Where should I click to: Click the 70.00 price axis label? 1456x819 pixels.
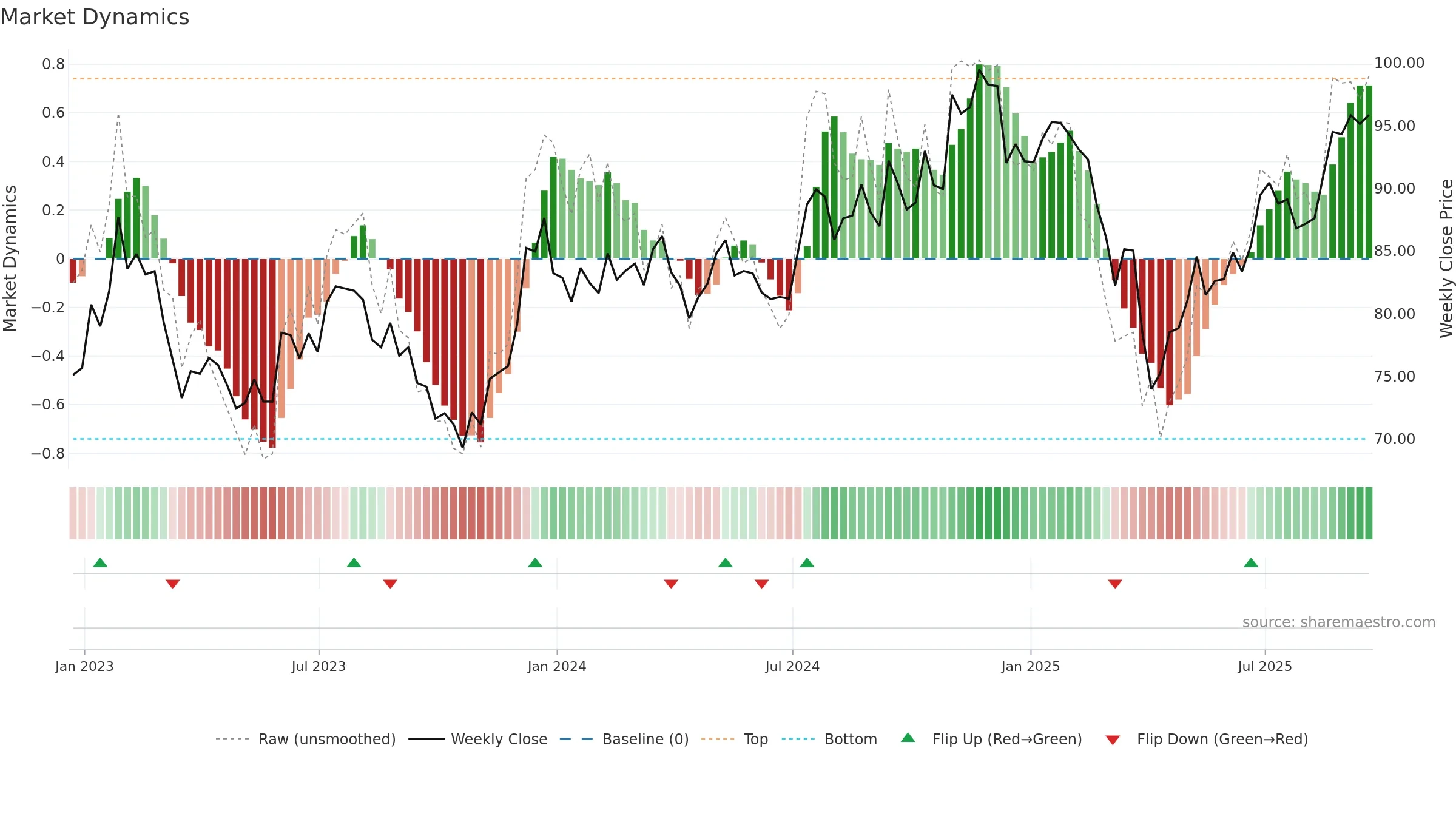(1394, 439)
